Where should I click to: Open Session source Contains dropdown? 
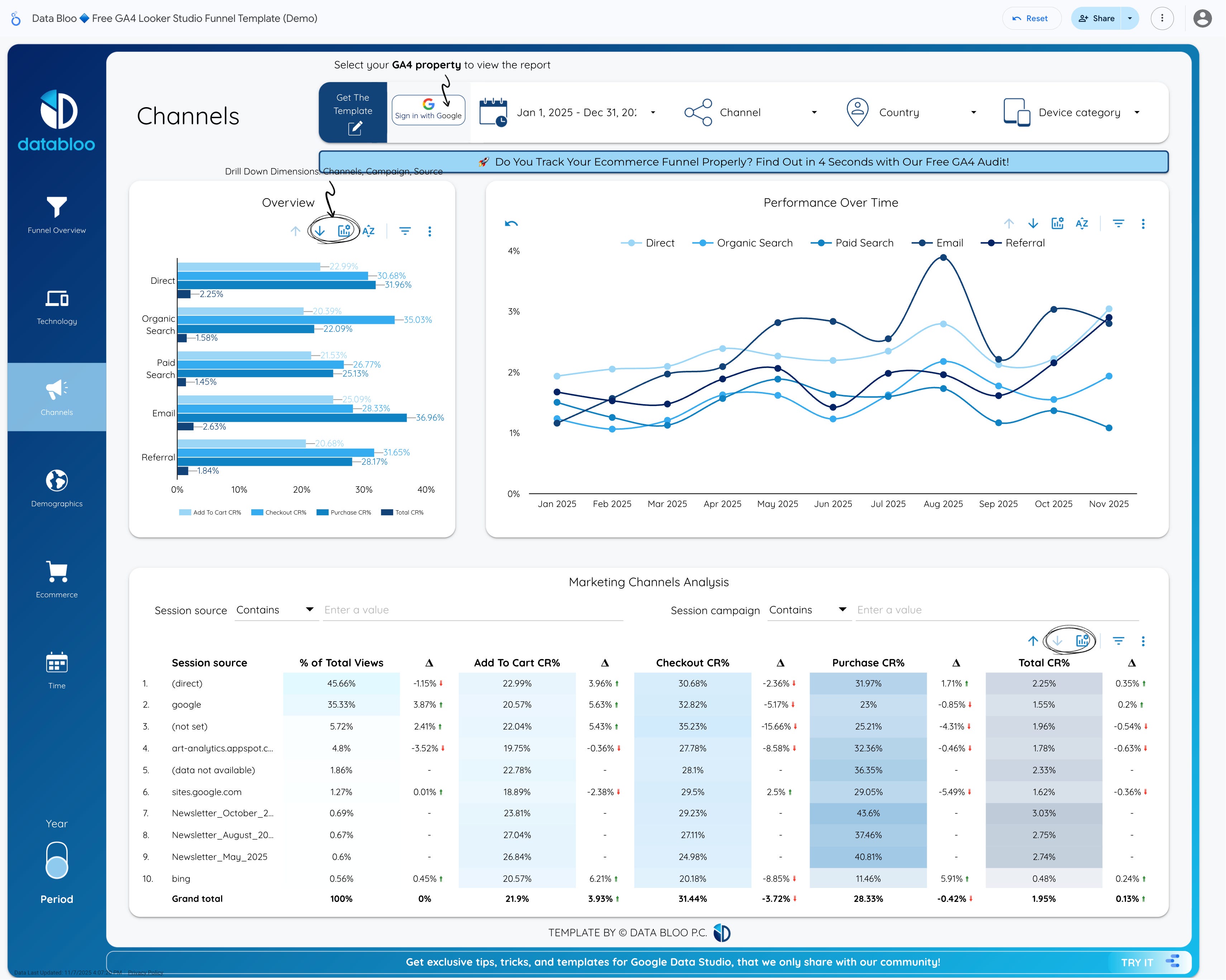pos(276,609)
